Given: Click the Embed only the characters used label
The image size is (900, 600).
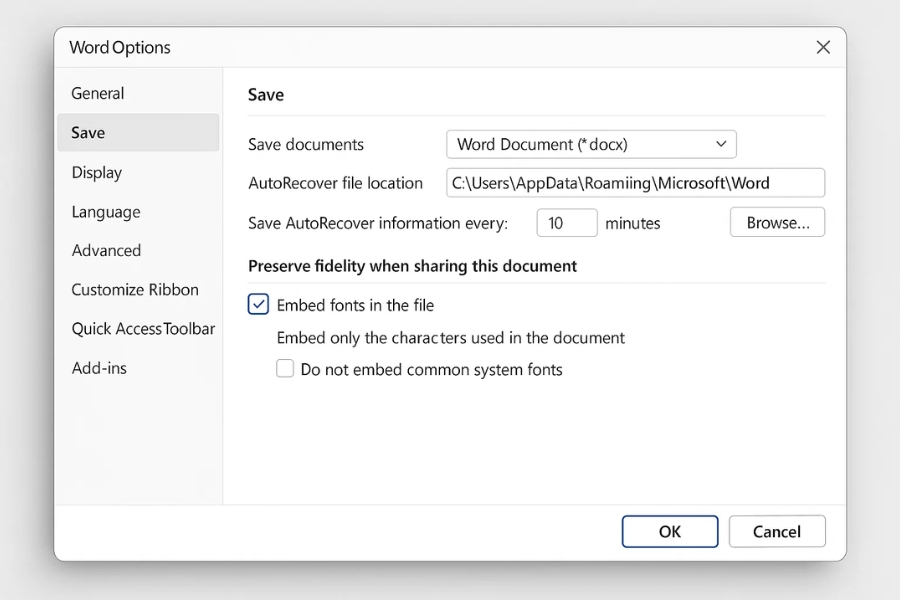Looking at the screenshot, I should [450, 337].
